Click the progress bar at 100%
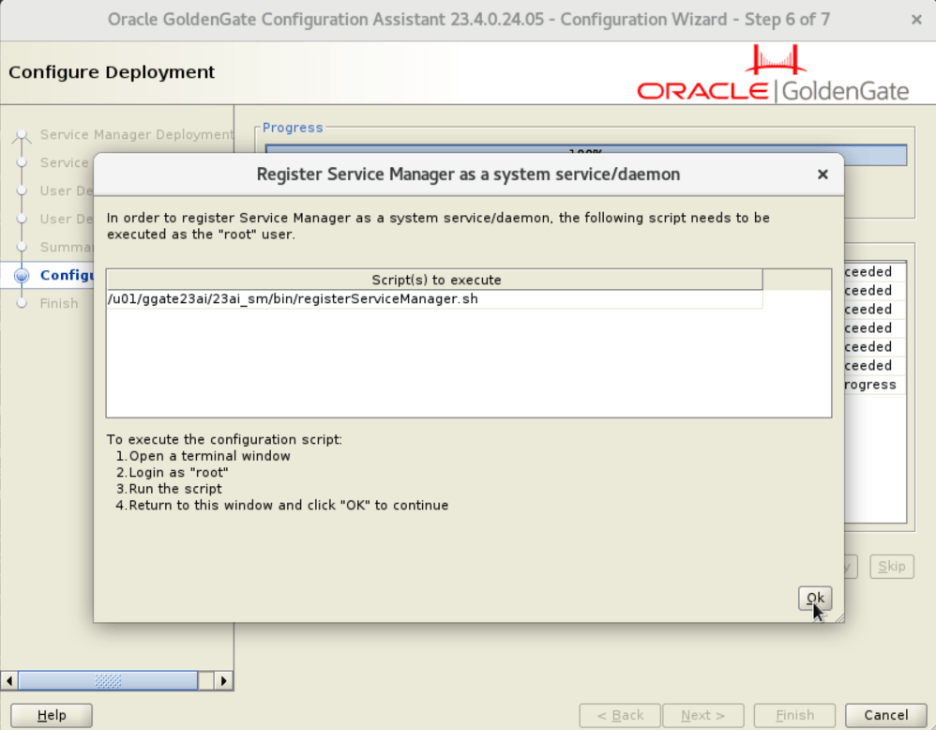Screen dimensions: 936x730 pos(586,155)
